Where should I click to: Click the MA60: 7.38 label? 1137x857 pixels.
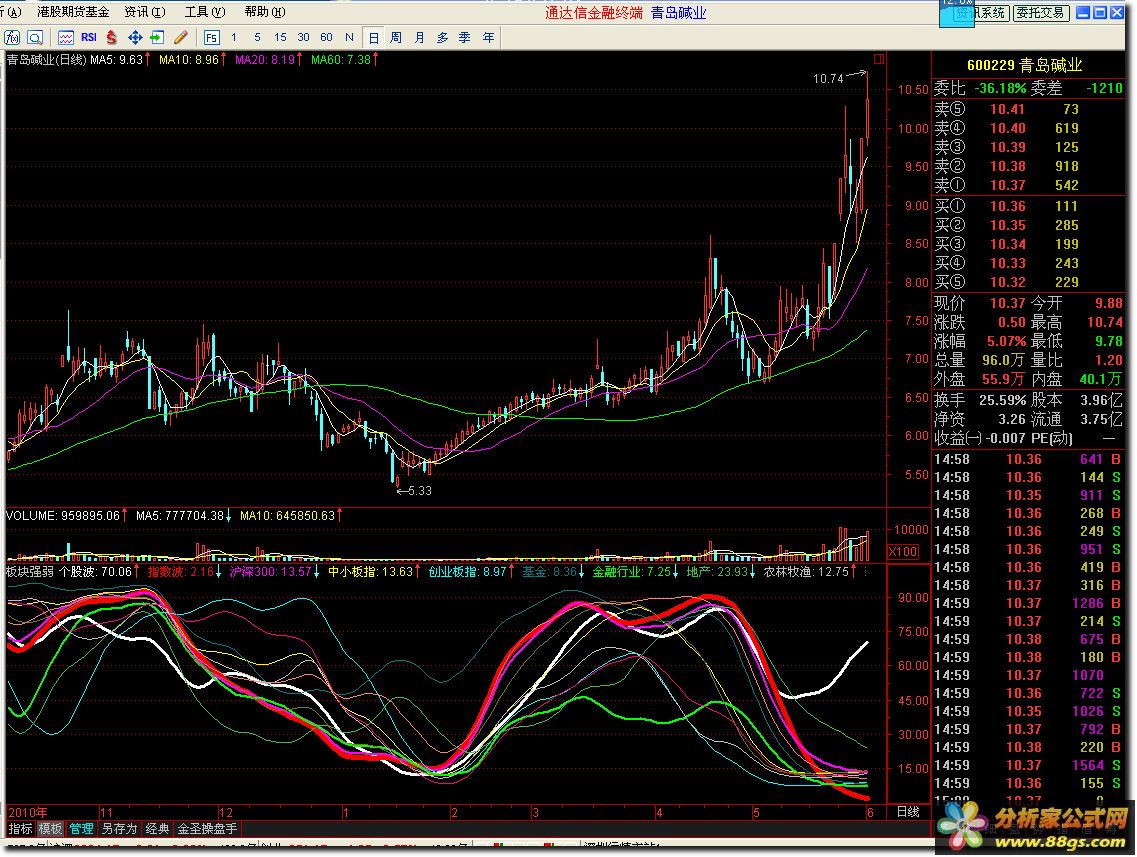tap(341, 60)
